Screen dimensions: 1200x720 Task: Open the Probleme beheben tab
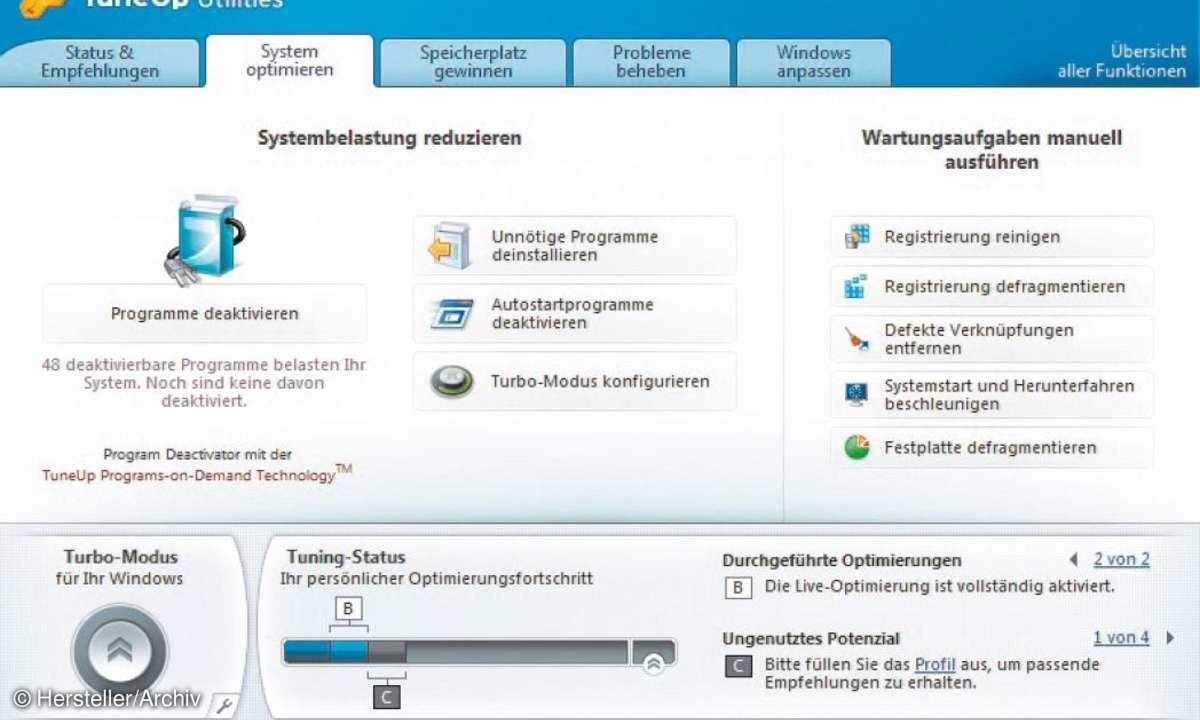pos(651,63)
